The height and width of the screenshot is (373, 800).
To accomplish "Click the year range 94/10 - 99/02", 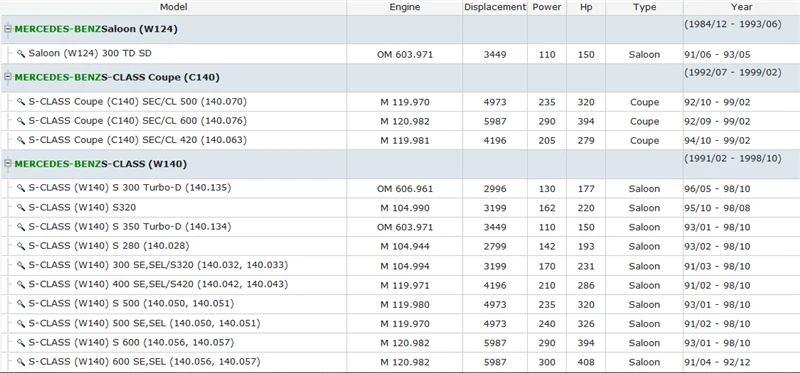I will tap(717, 141).
